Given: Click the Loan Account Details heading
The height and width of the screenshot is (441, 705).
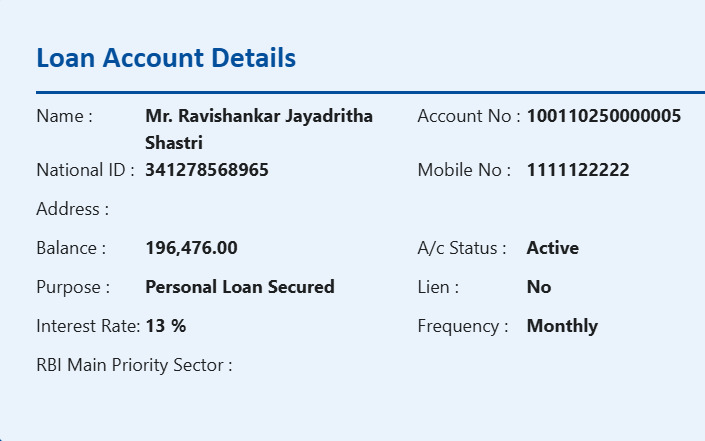Looking at the screenshot, I should (166, 58).
